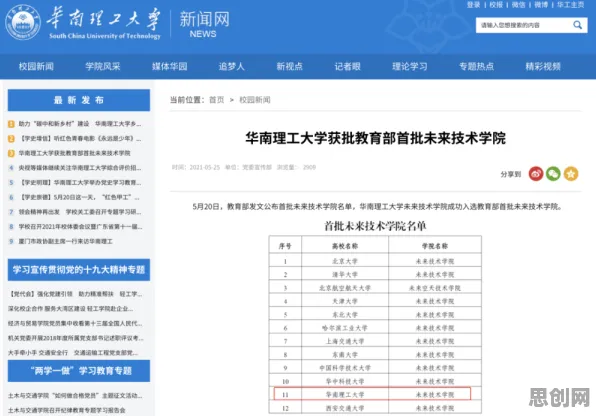Open item 机关党委开展2018年度所属党支部书记述职

coord(76,338)
